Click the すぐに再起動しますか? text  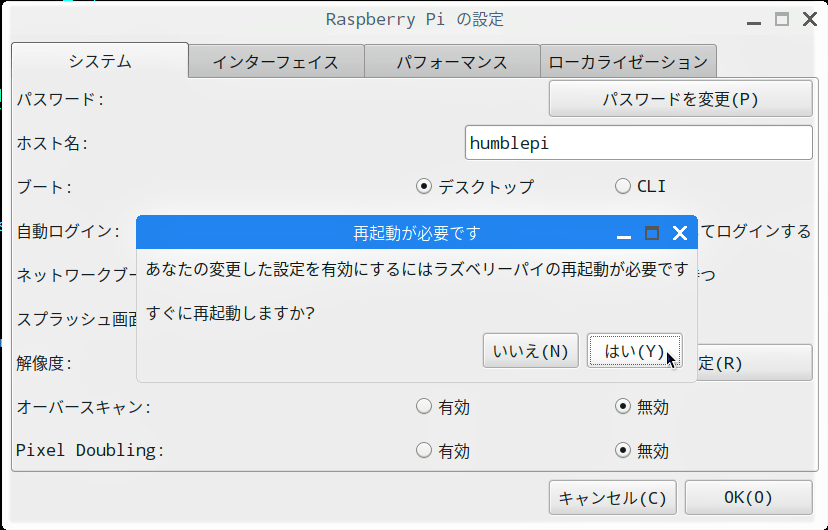[230, 313]
